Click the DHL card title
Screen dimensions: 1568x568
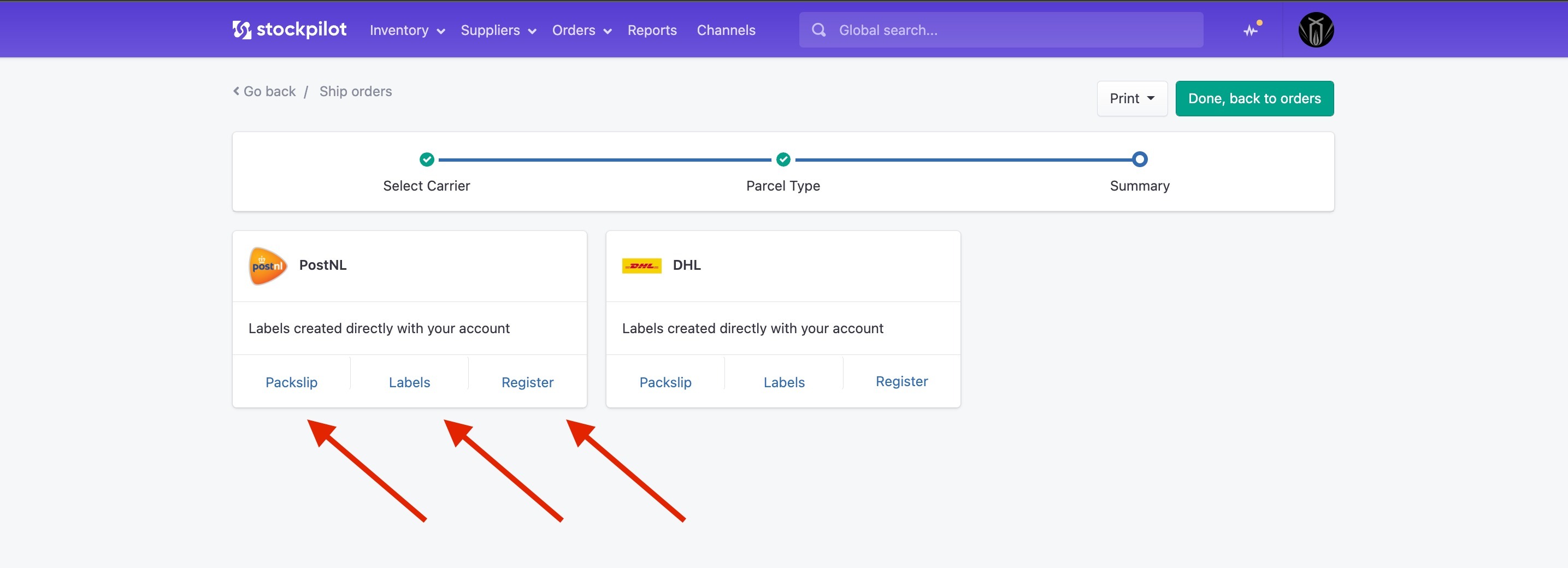[687, 265]
